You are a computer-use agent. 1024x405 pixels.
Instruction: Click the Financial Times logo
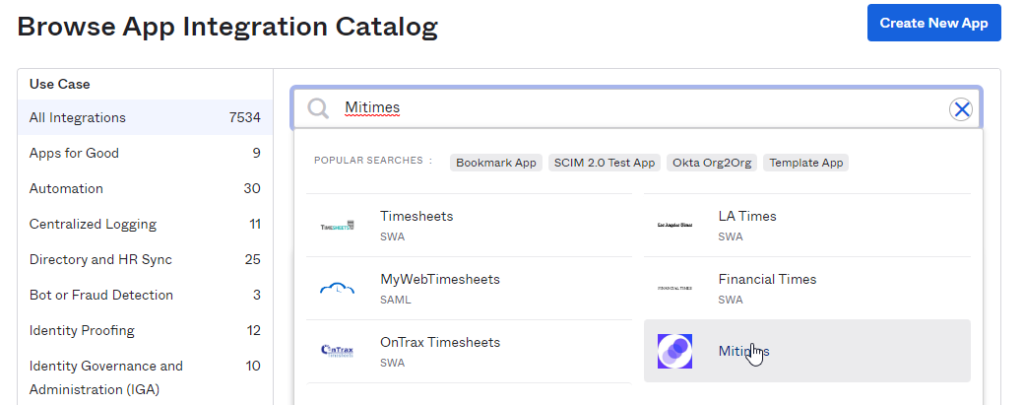pos(675,288)
